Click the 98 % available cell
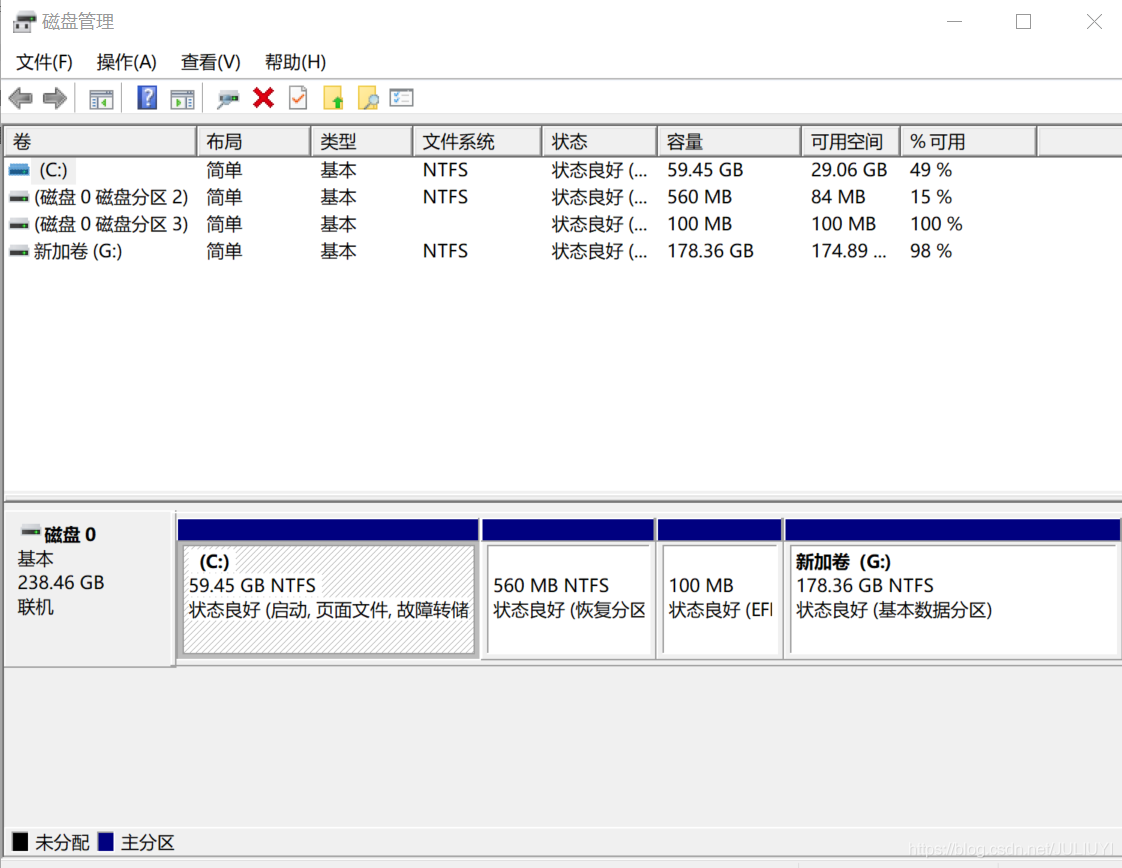Viewport: 1122px width, 868px height. point(930,252)
